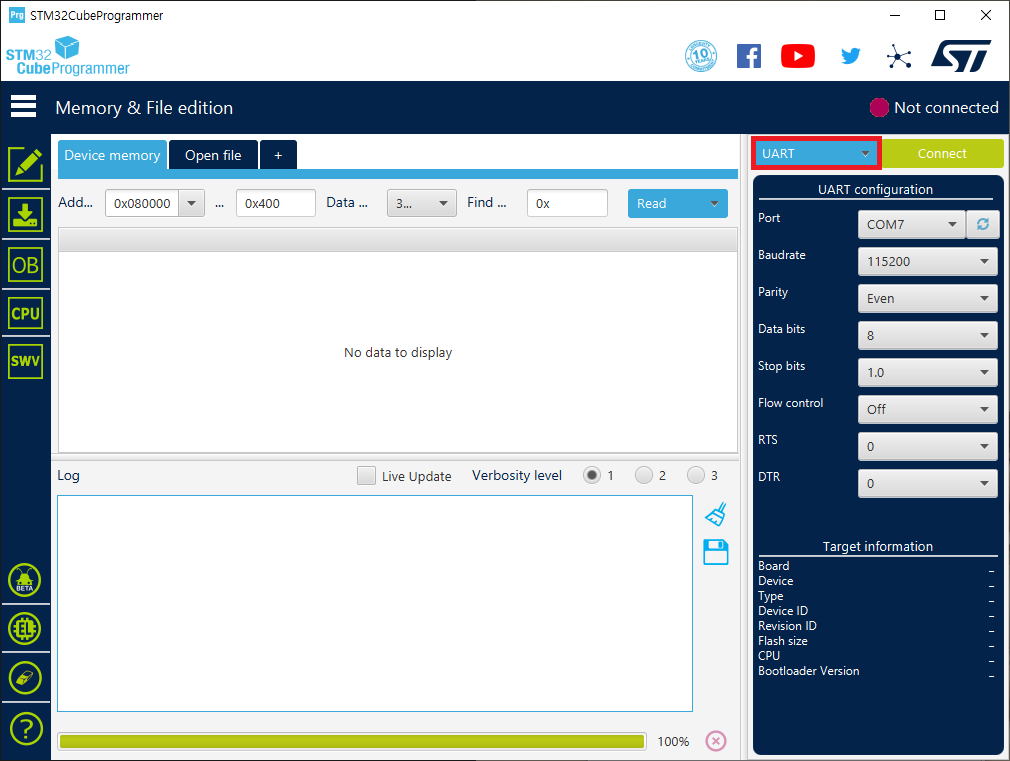
Task: Click the ST logo in header
Action: (960, 56)
